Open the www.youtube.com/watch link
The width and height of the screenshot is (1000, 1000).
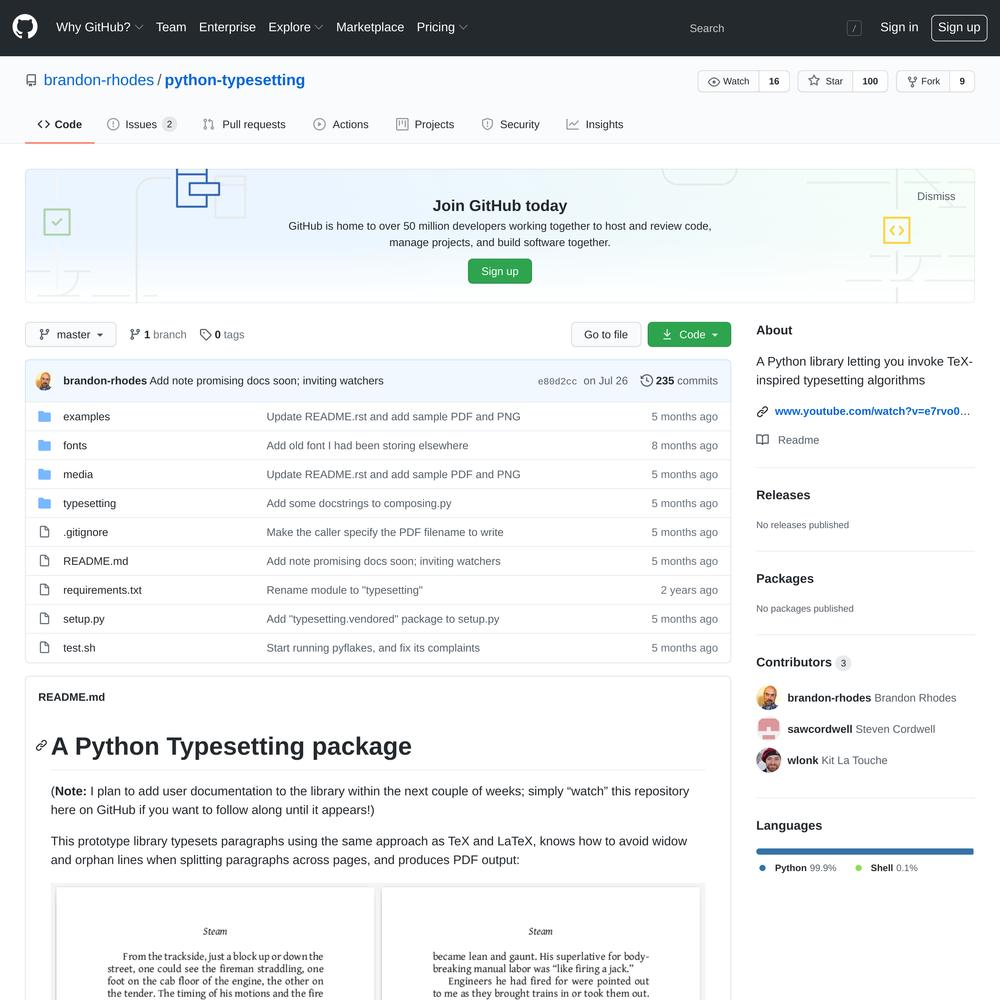(872, 411)
